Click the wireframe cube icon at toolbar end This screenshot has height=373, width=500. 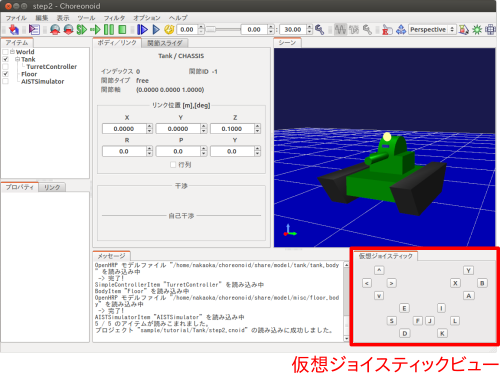click(x=490, y=30)
